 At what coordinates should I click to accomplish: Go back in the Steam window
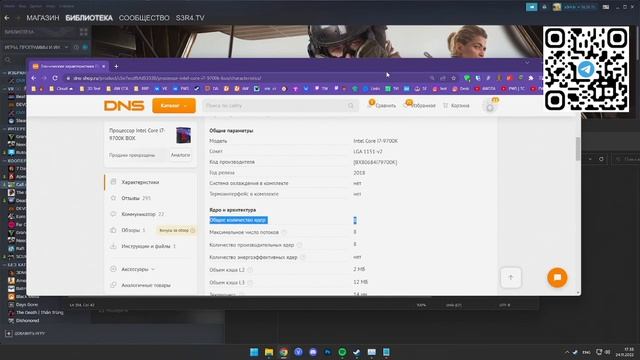tap(7, 18)
